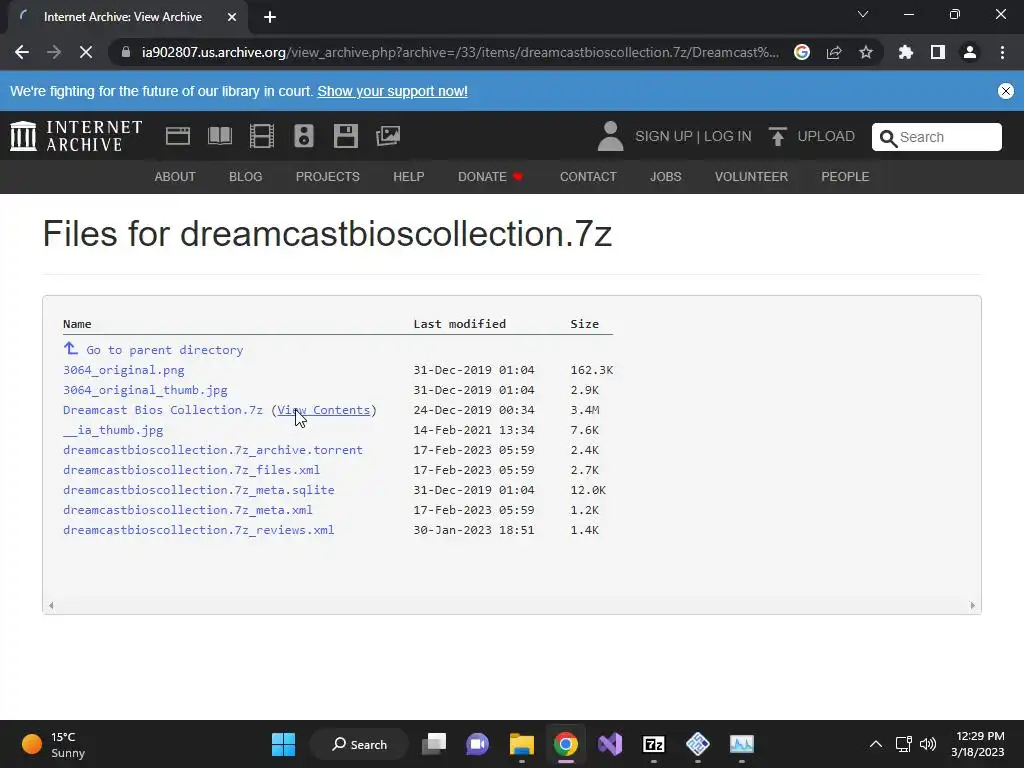
Task: Open the DONATE menu item
Action: pyautogui.click(x=490, y=176)
